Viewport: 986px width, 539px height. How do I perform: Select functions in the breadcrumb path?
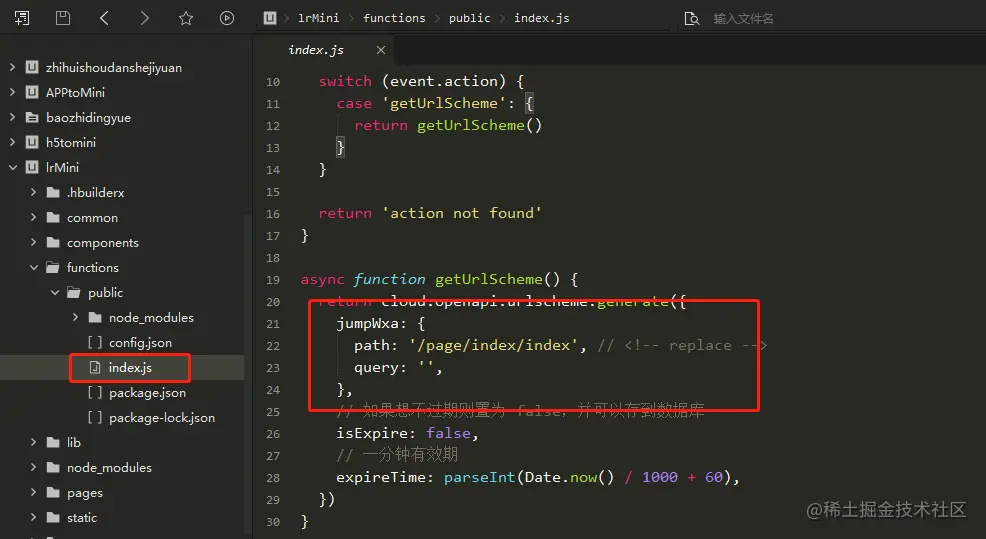[x=394, y=18]
